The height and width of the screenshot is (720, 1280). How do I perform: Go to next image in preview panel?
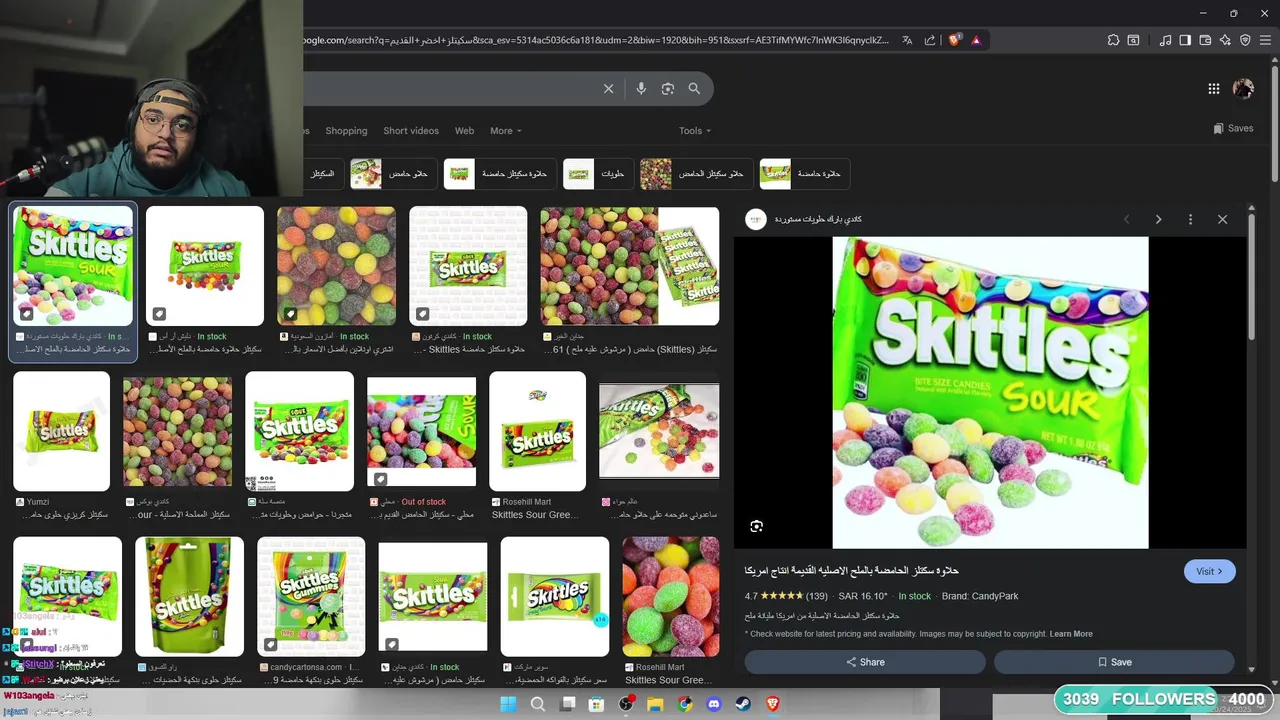coord(1158,219)
